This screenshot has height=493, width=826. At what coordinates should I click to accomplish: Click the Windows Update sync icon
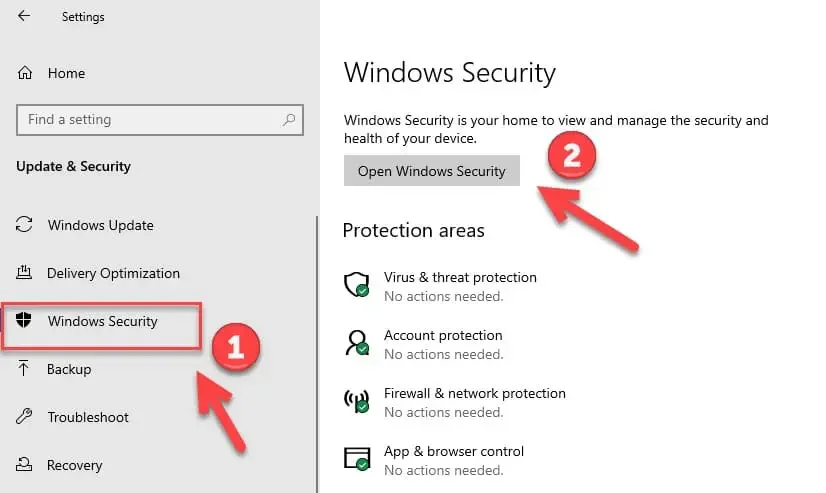(26, 225)
